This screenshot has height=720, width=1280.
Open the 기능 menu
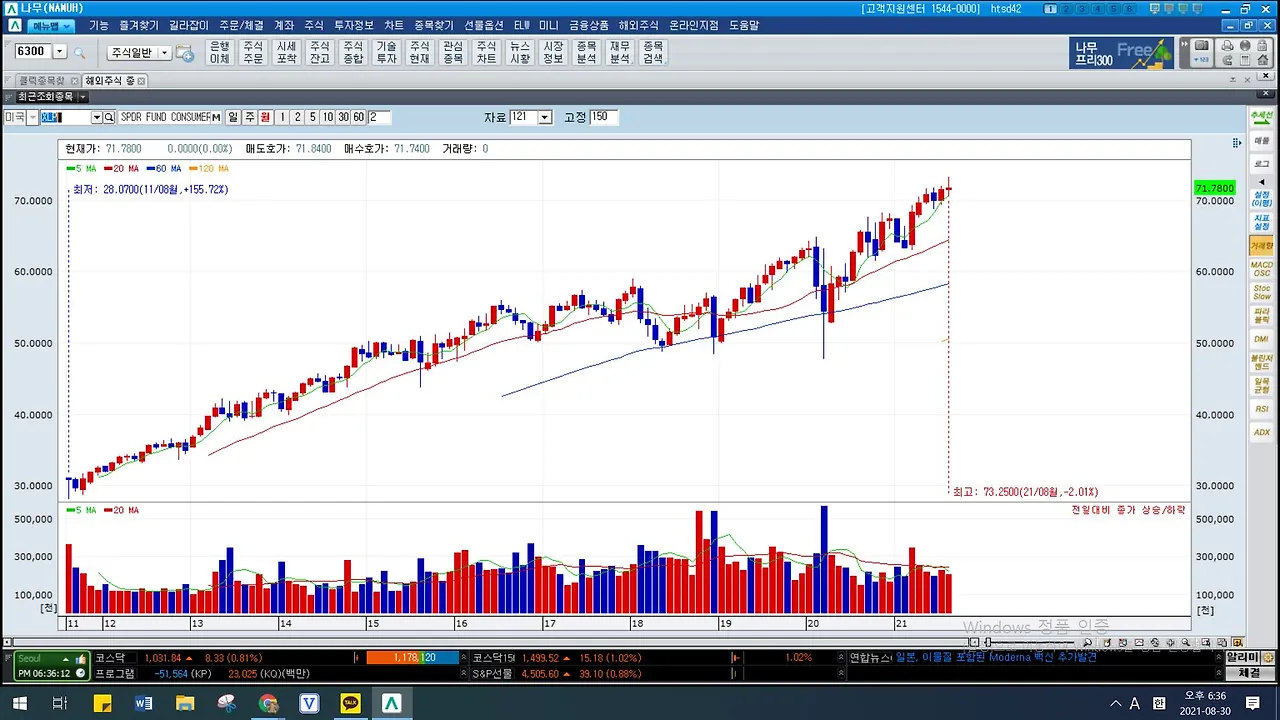point(98,25)
